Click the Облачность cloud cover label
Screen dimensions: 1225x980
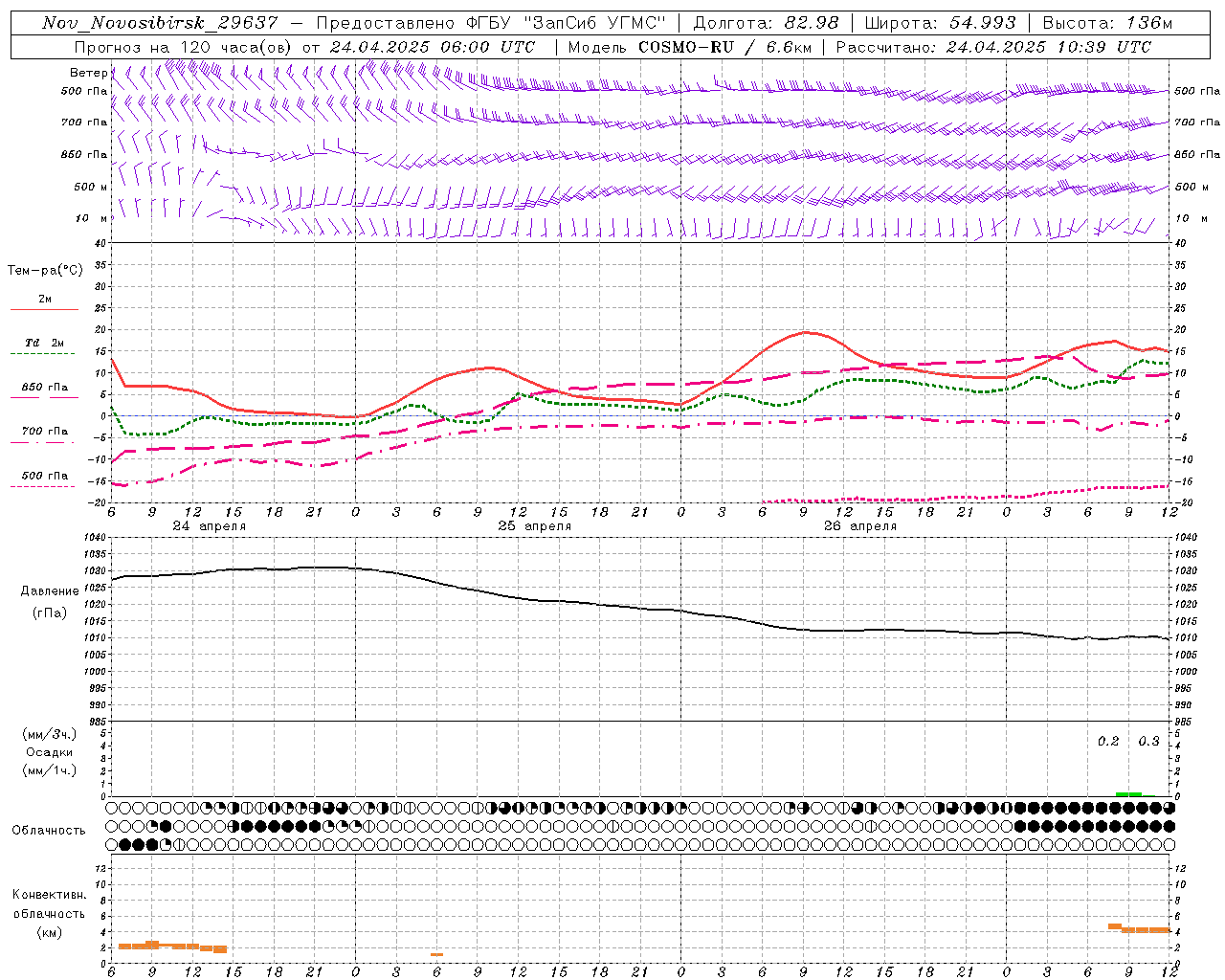[x=49, y=831]
